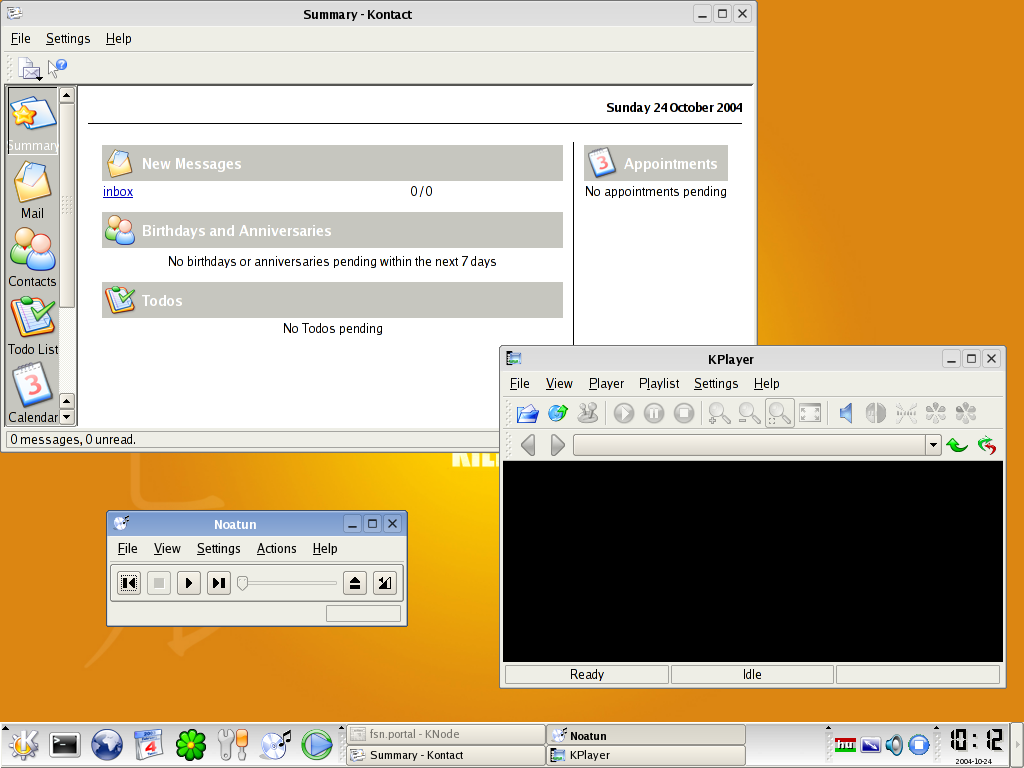This screenshot has height=768, width=1024.
Task: Click the panel clock
Action: click(x=975, y=744)
